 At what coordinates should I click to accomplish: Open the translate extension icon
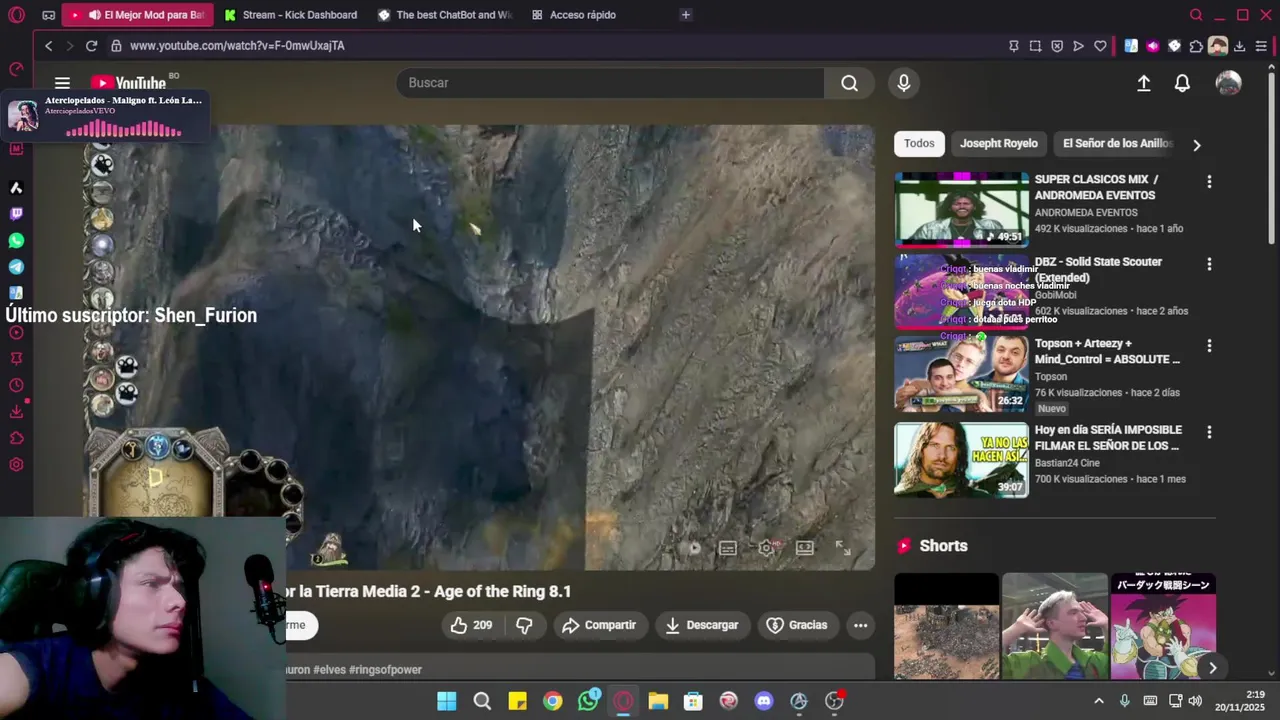pyautogui.click(x=1131, y=46)
